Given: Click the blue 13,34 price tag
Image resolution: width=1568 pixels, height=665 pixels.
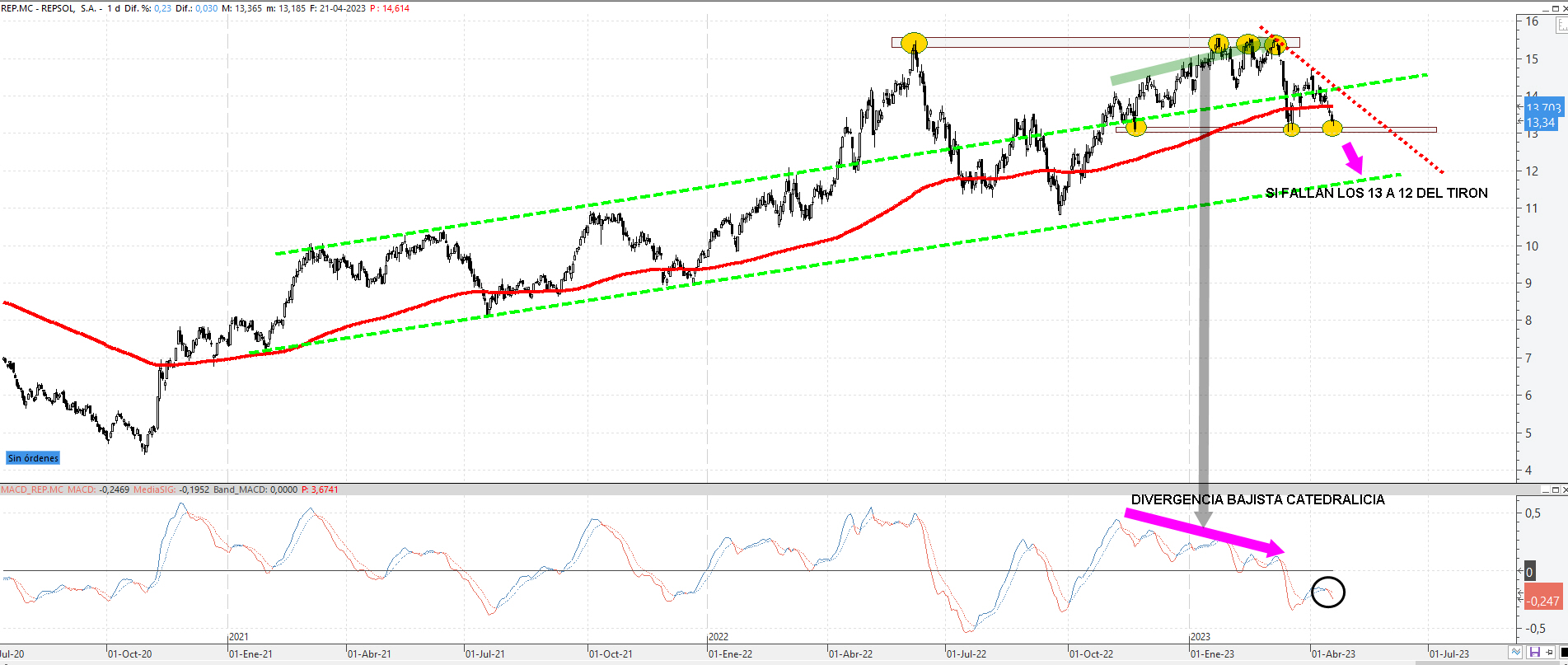Looking at the screenshot, I should pyautogui.click(x=1540, y=123).
